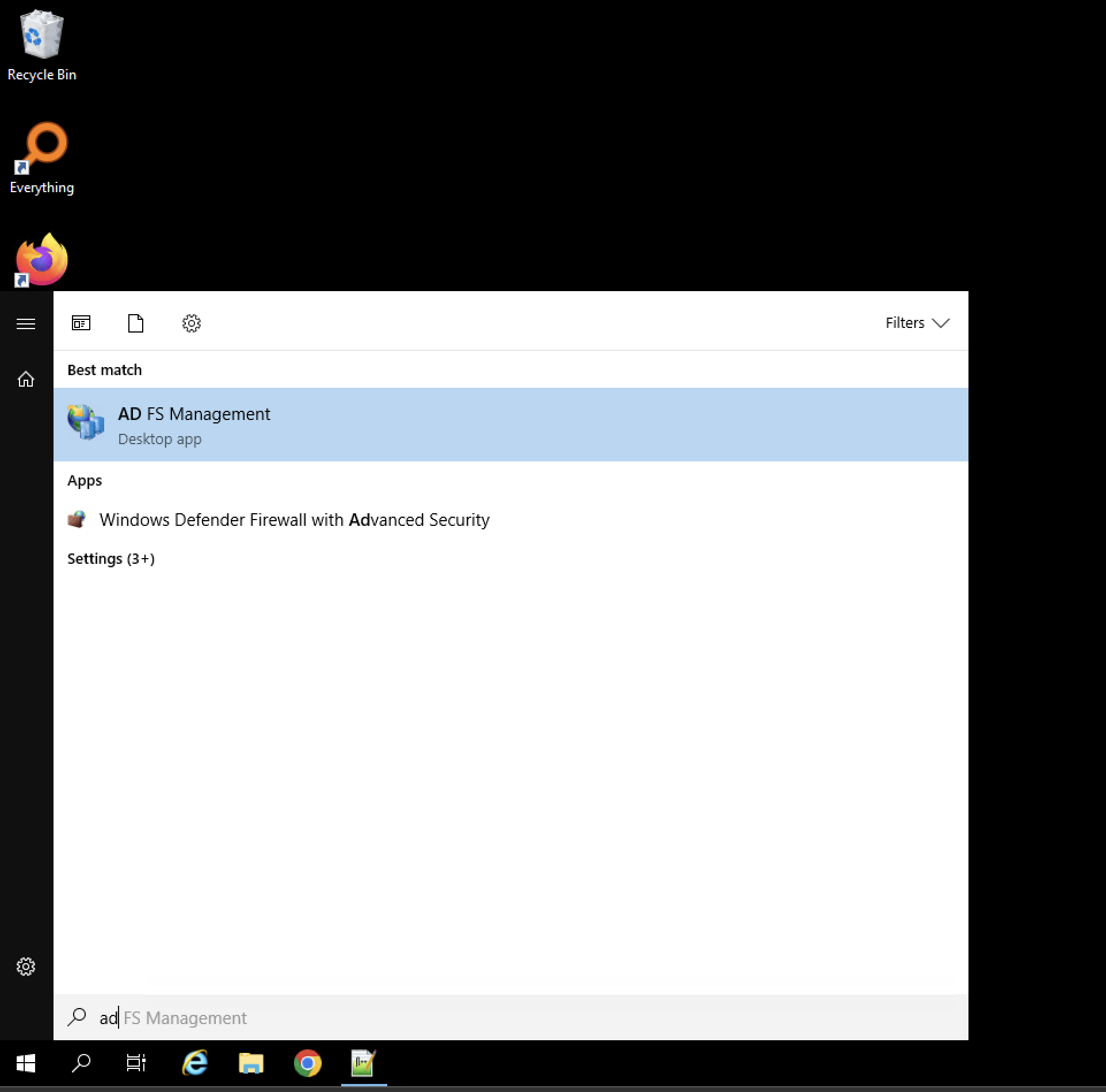
Task: Open search settings gear in sidebar
Action: pyautogui.click(x=26, y=967)
